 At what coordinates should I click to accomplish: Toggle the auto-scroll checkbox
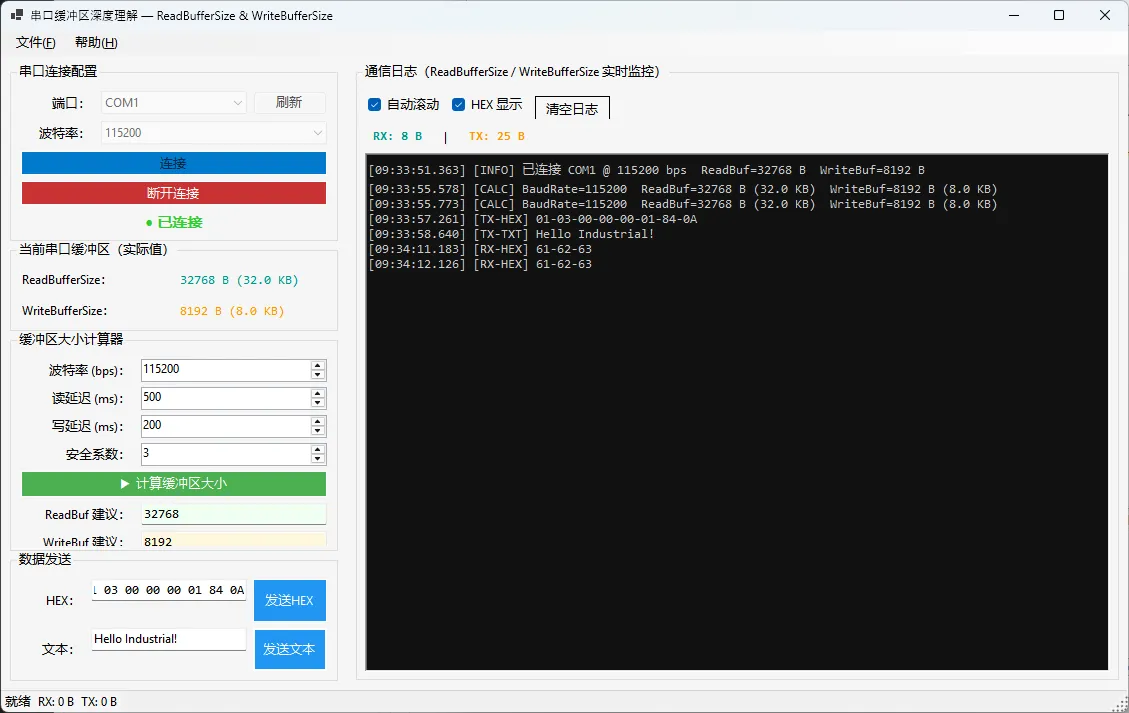click(x=375, y=105)
